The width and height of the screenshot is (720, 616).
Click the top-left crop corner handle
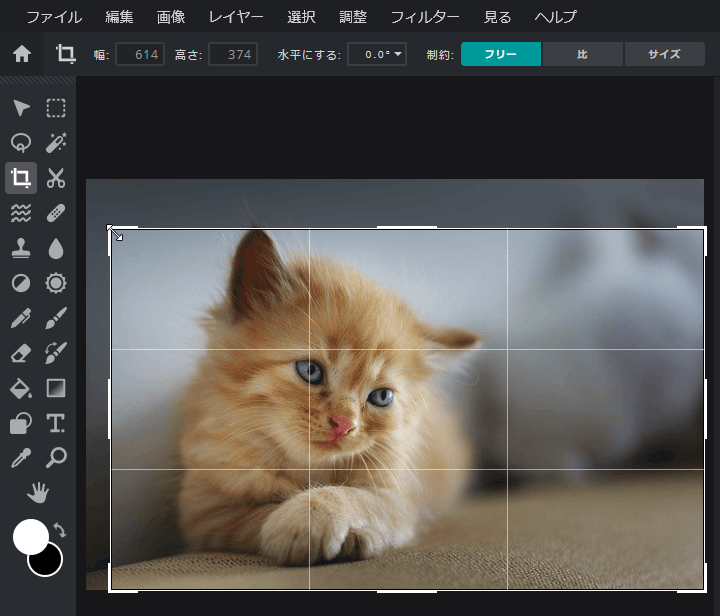(x=111, y=228)
